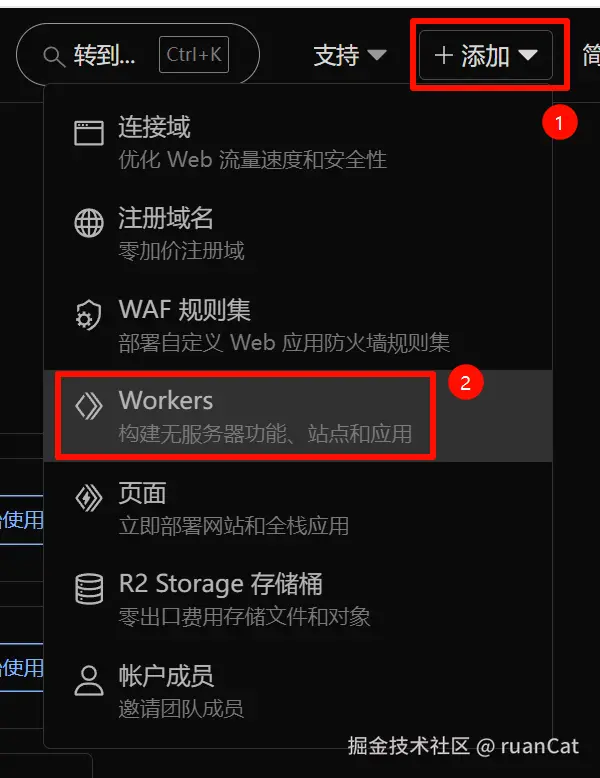The height and width of the screenshot is (778, 600).
Task: Select the 连接域 menu entry
Action: click(298, 142)
